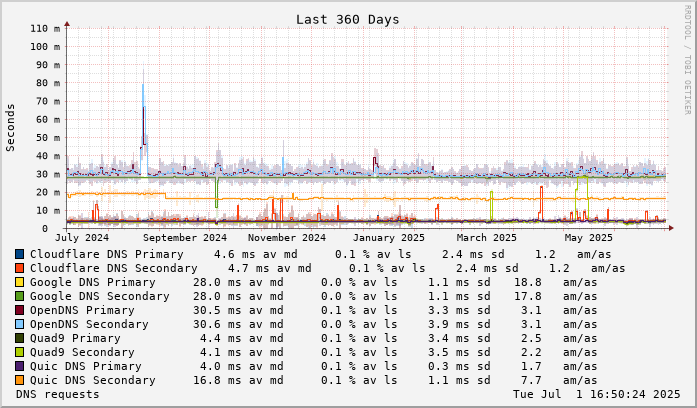Screen dimensions: 697x408
Task: Click the Google DNS Primary yellow swatch
Action: click(19, 282)
